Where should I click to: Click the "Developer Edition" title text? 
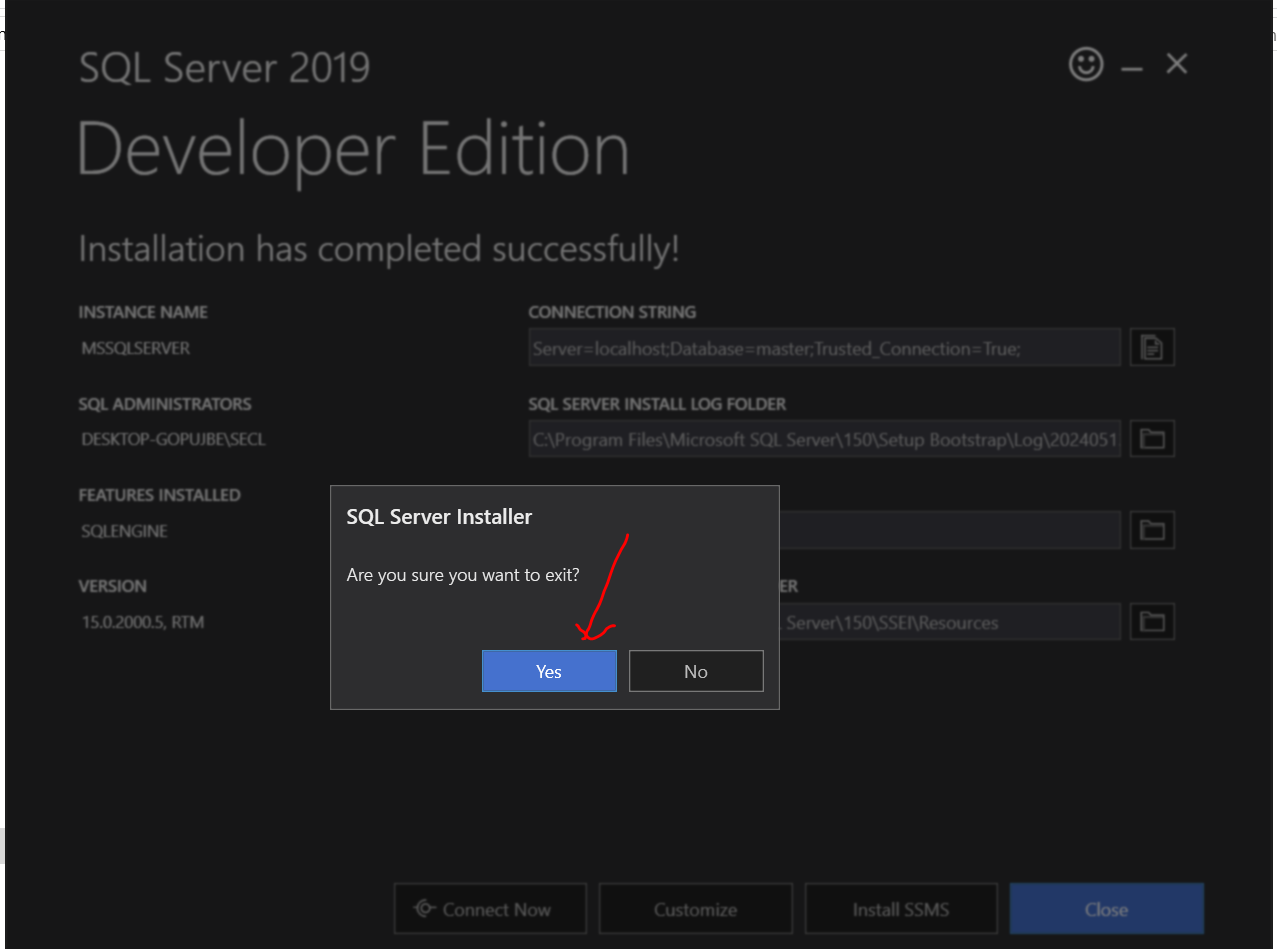click(x=354, y=150)
